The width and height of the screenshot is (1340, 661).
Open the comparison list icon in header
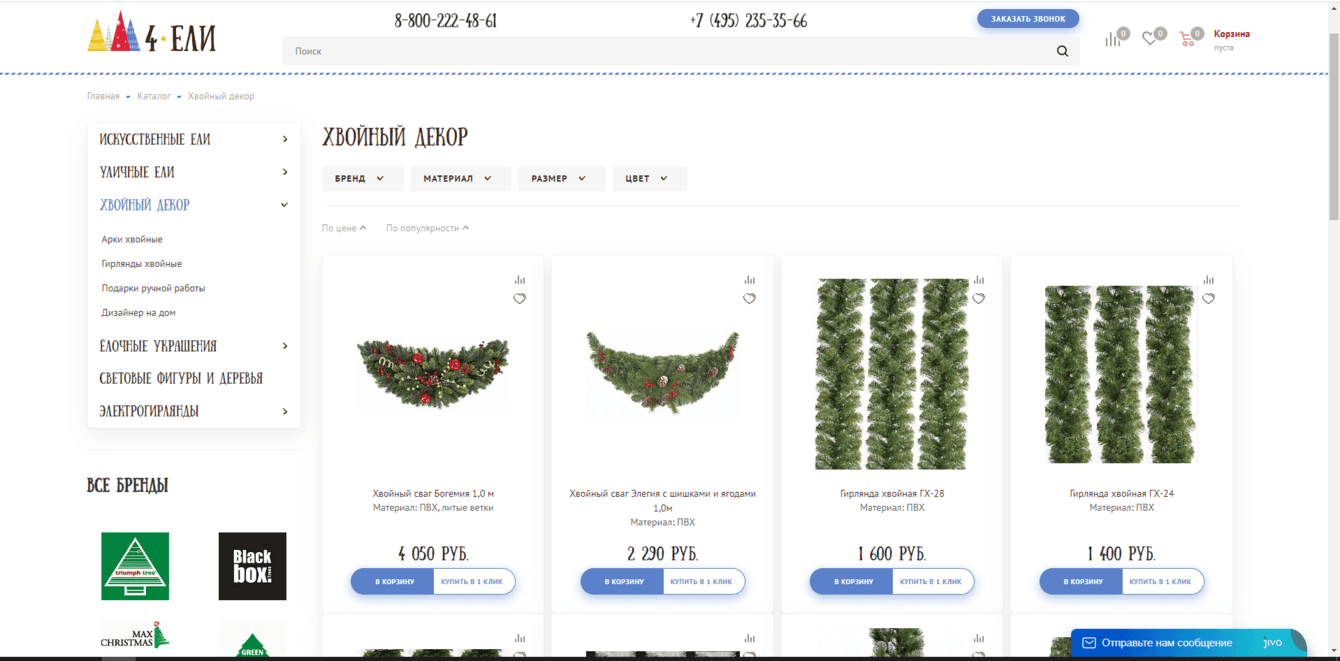click(x=1113, y=39)
